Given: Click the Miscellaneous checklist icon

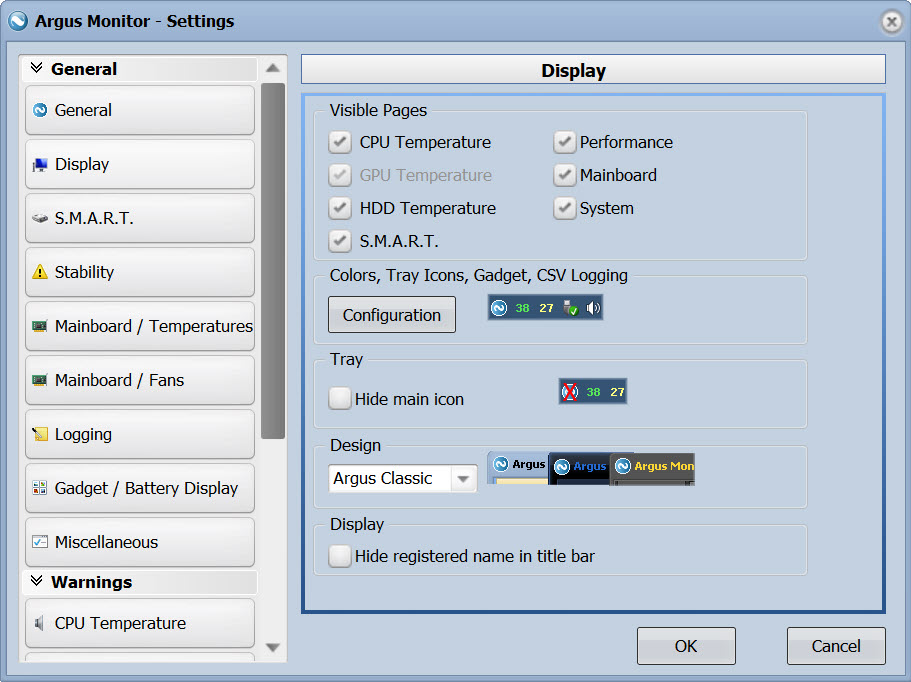Looking at the screenshot, I should click(40, 542).
